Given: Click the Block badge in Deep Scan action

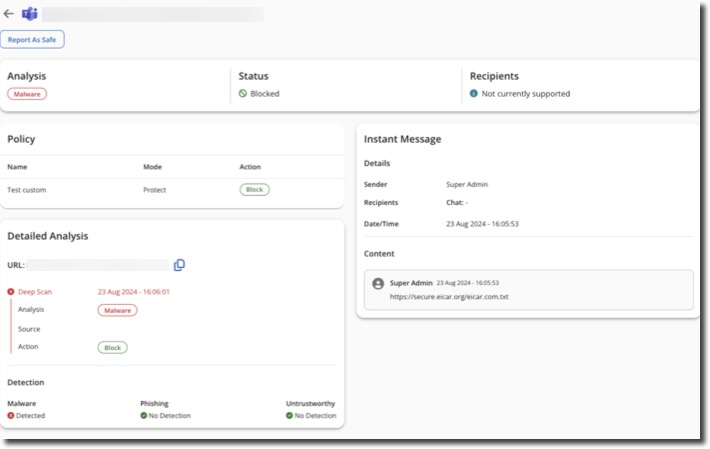Looking at the screenshot, I should tap(112, 348).
